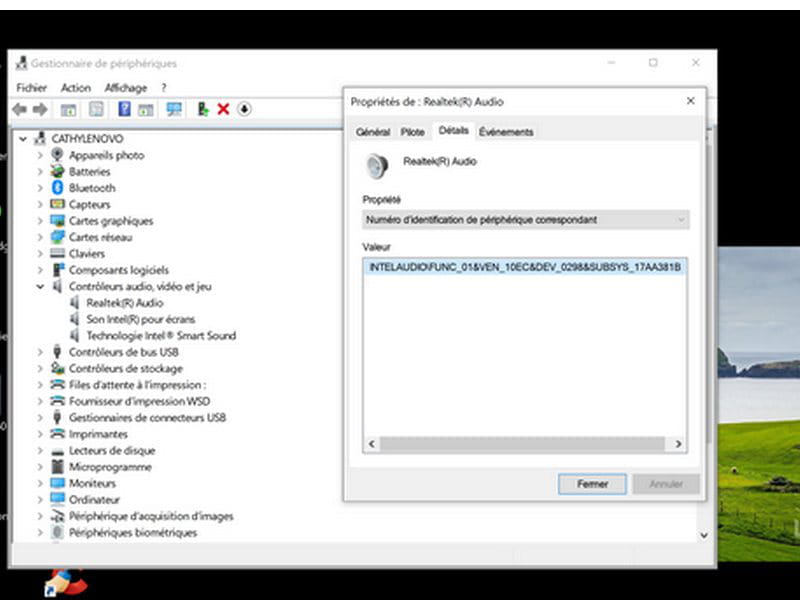Image resolution: width=800 pixels, height=600 pixels.
Task: Click the Valeur list's right scroll arrow
Action: [678, 444]
